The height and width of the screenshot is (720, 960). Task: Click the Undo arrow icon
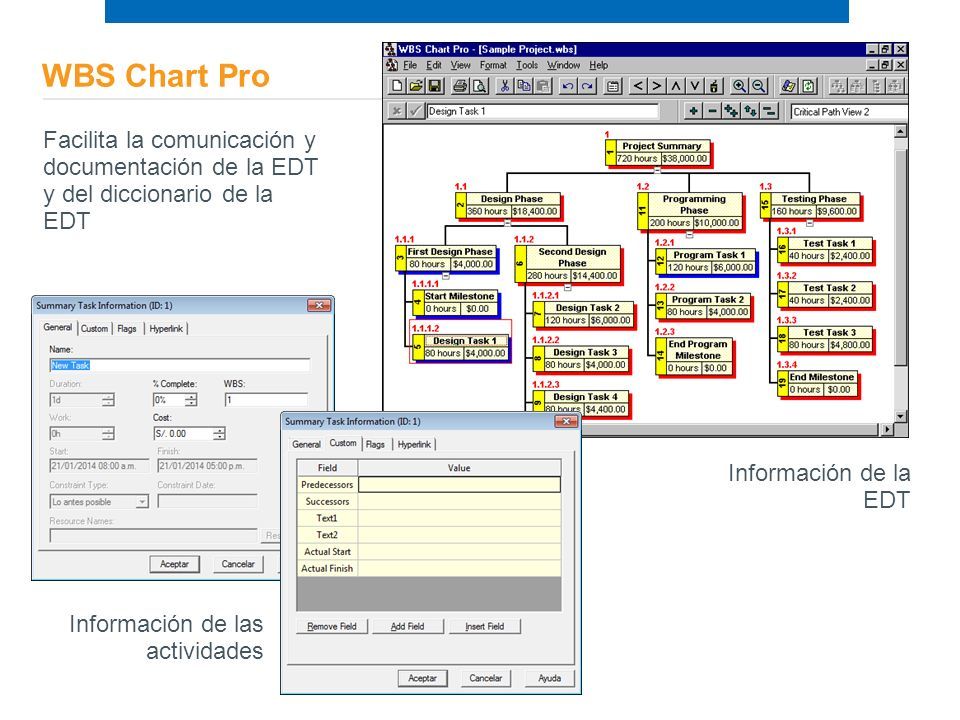pos(568,86)
